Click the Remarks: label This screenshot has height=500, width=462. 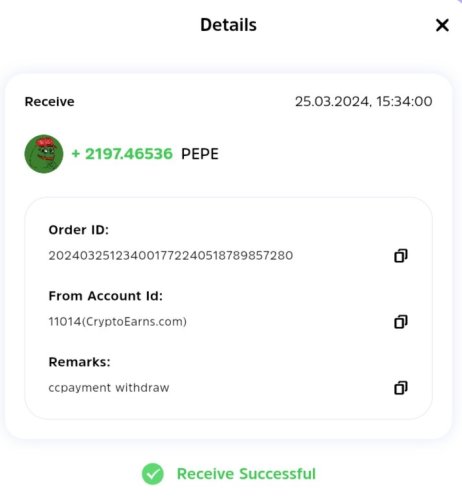79,362
